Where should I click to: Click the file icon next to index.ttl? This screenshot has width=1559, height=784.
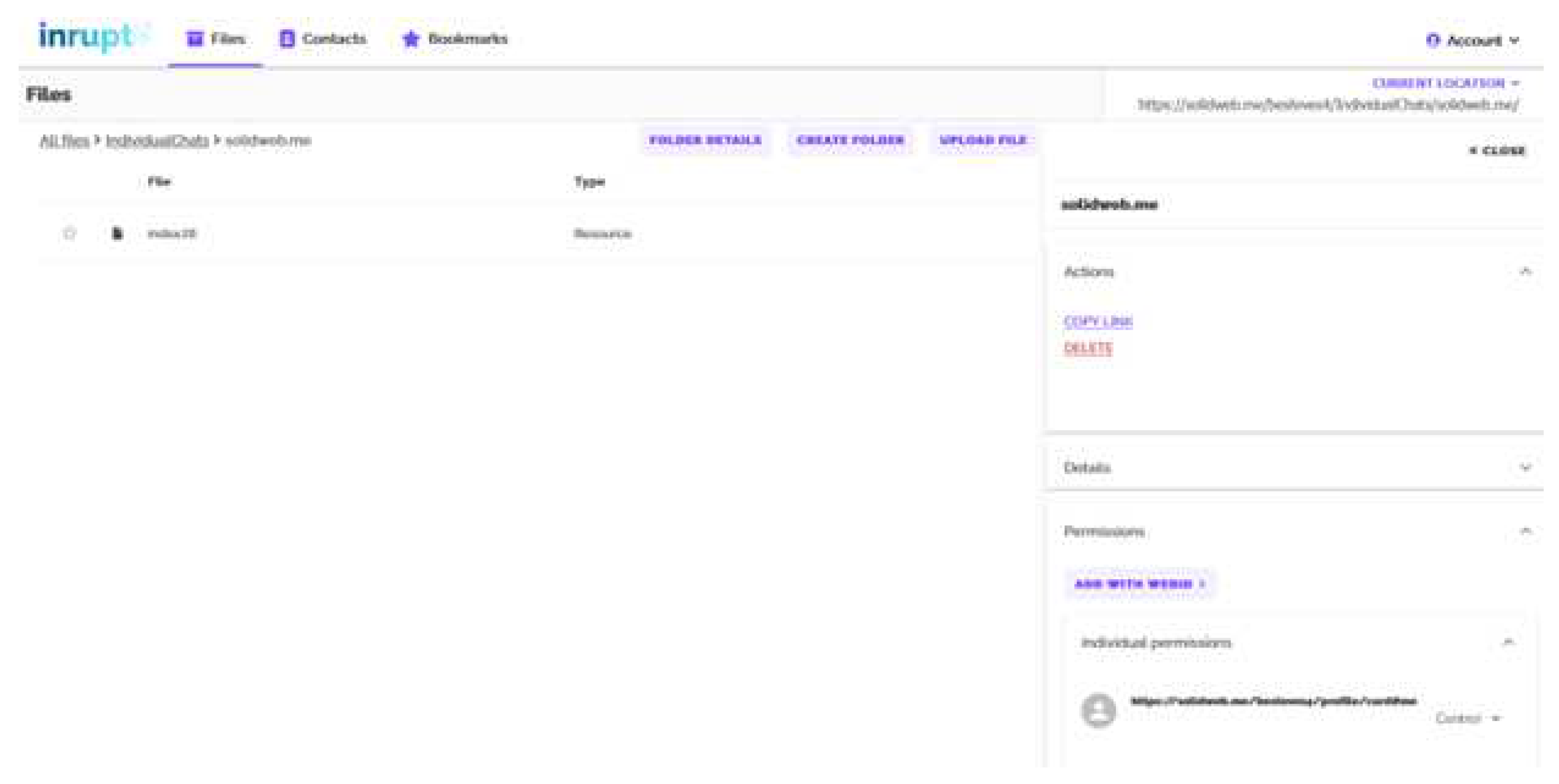click(118, 233)
